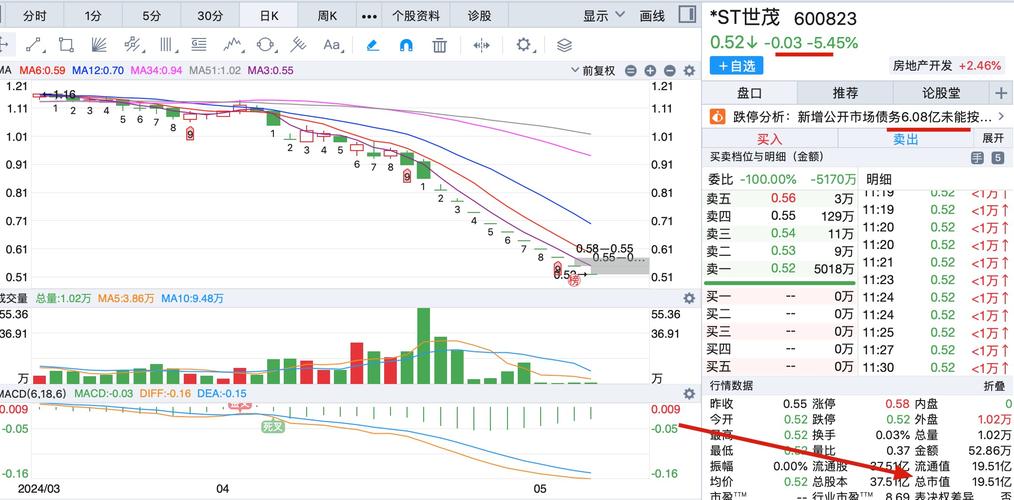
Task: Click the first minus icon beside 前复权
Action: click(631, 71)
